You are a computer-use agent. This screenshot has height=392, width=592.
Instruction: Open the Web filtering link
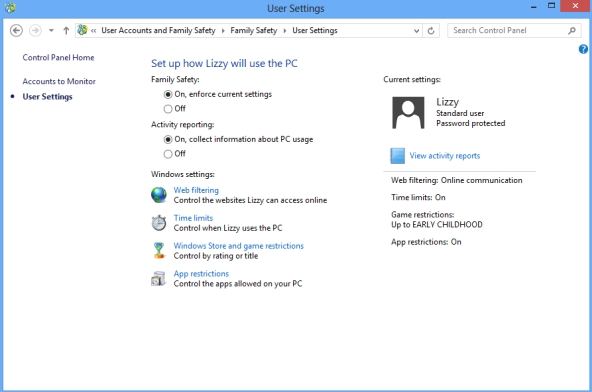click(196, 190)
